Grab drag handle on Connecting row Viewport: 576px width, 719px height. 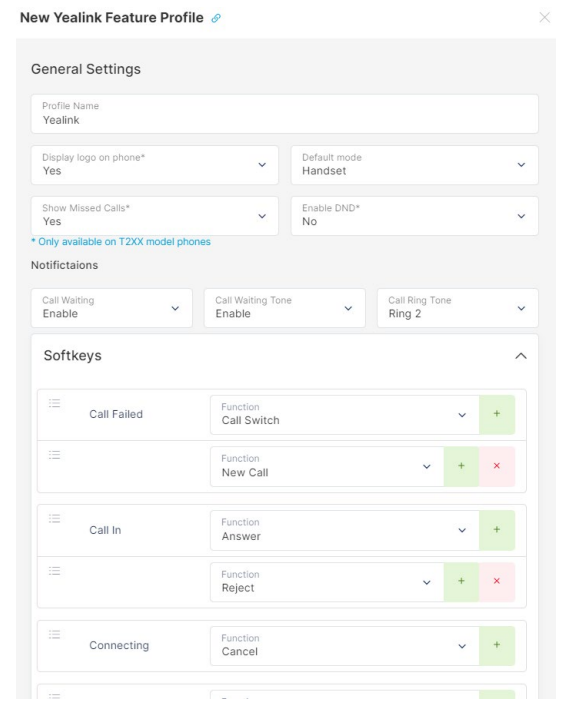[x=55, y=635]
